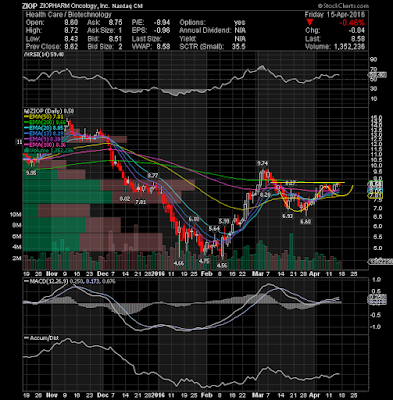Click the 5.99 price annotation

(224, 221)
